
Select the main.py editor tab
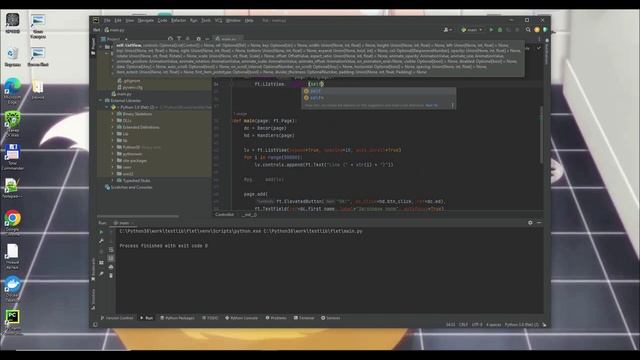pyautogui.click(x=227, y=39)
